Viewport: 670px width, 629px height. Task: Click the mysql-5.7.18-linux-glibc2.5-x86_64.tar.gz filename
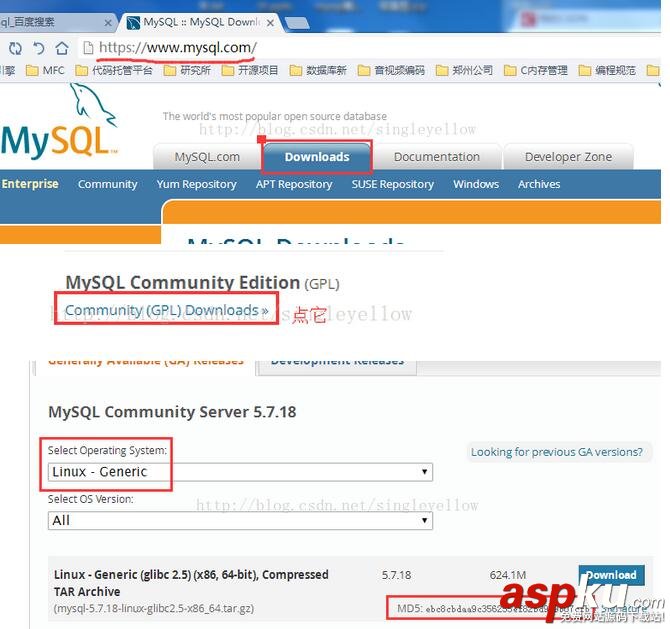coord(154,608)
